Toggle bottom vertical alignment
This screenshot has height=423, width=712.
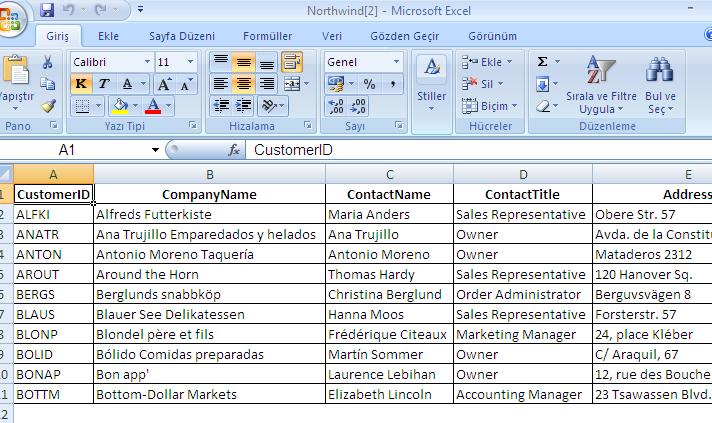pos(267,62)
